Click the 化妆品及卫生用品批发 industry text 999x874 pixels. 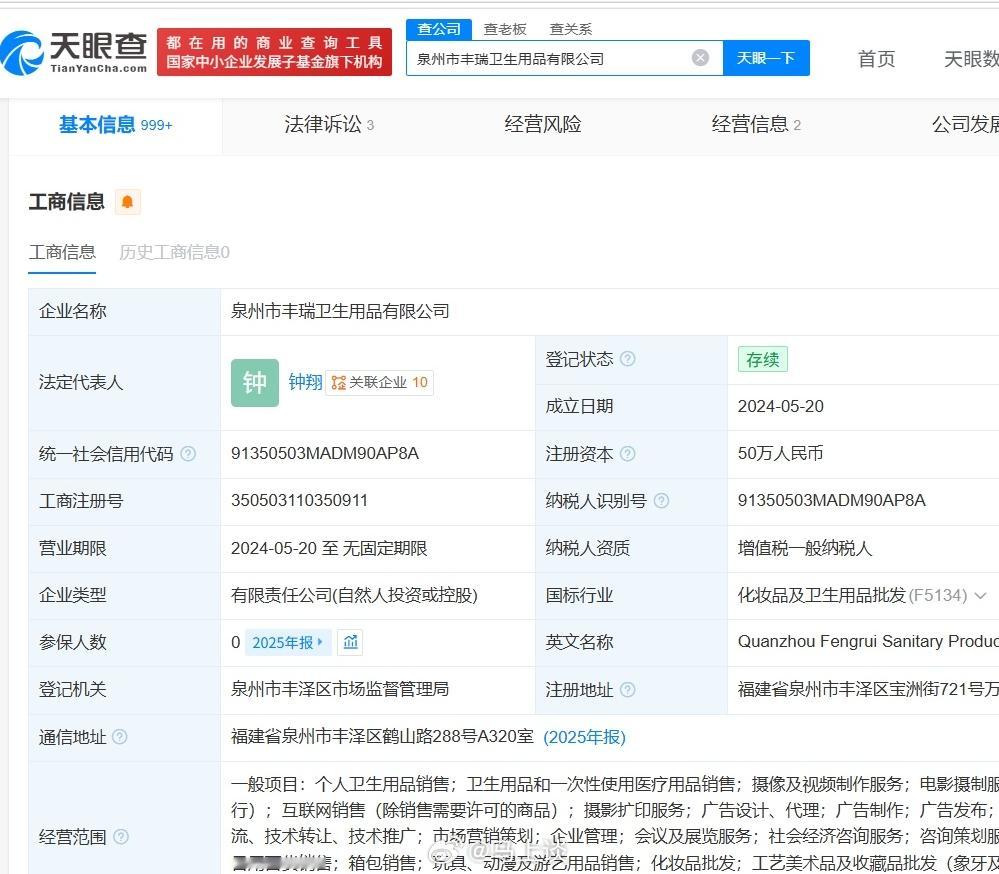(821, 596)
